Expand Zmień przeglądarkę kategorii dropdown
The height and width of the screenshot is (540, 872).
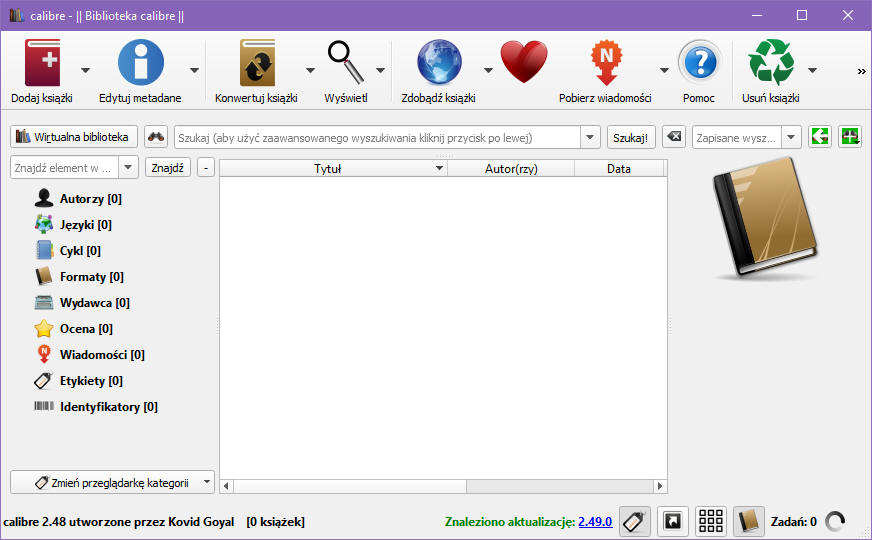[206, 482]
